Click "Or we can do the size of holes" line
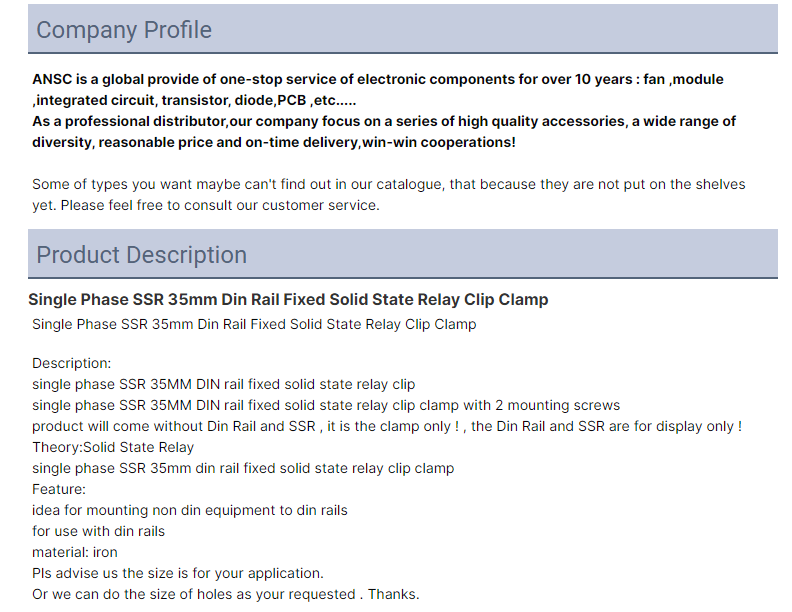 coord(226,594)
